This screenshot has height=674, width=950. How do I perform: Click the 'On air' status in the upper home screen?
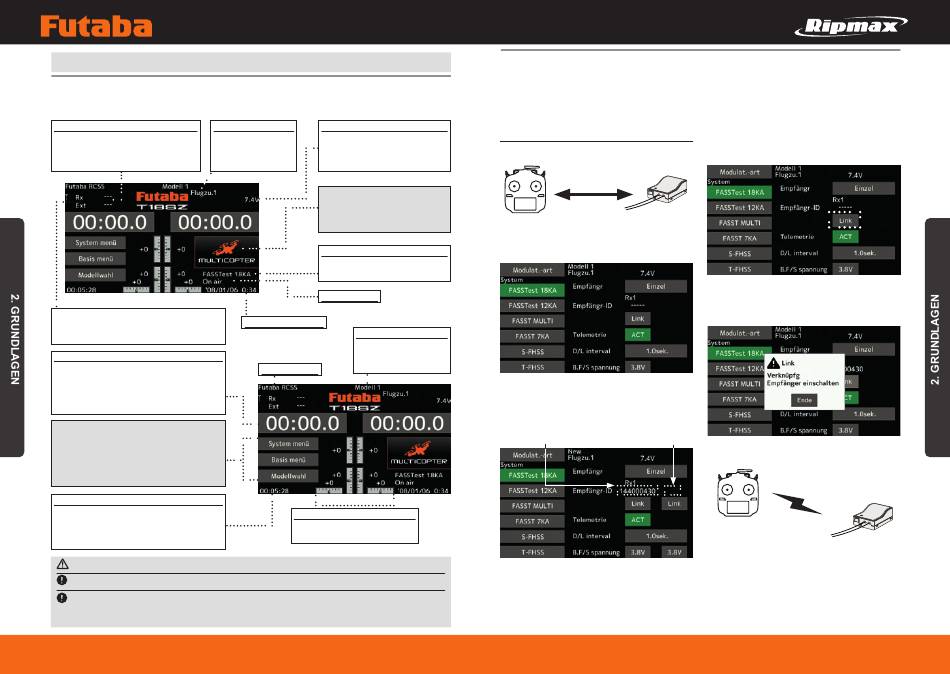[x=212, y=282]
